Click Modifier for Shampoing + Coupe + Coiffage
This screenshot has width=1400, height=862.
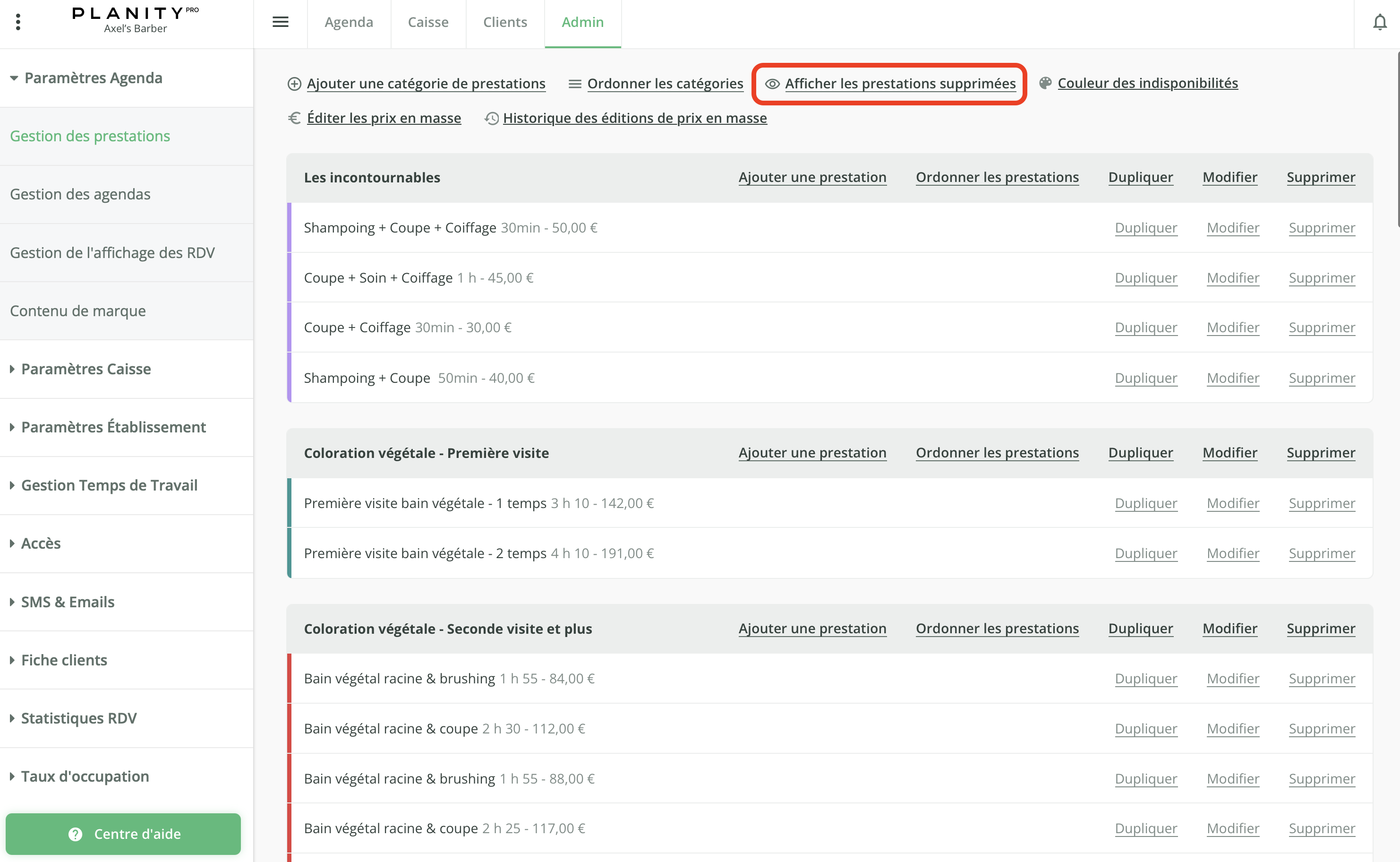[1232, 227]
